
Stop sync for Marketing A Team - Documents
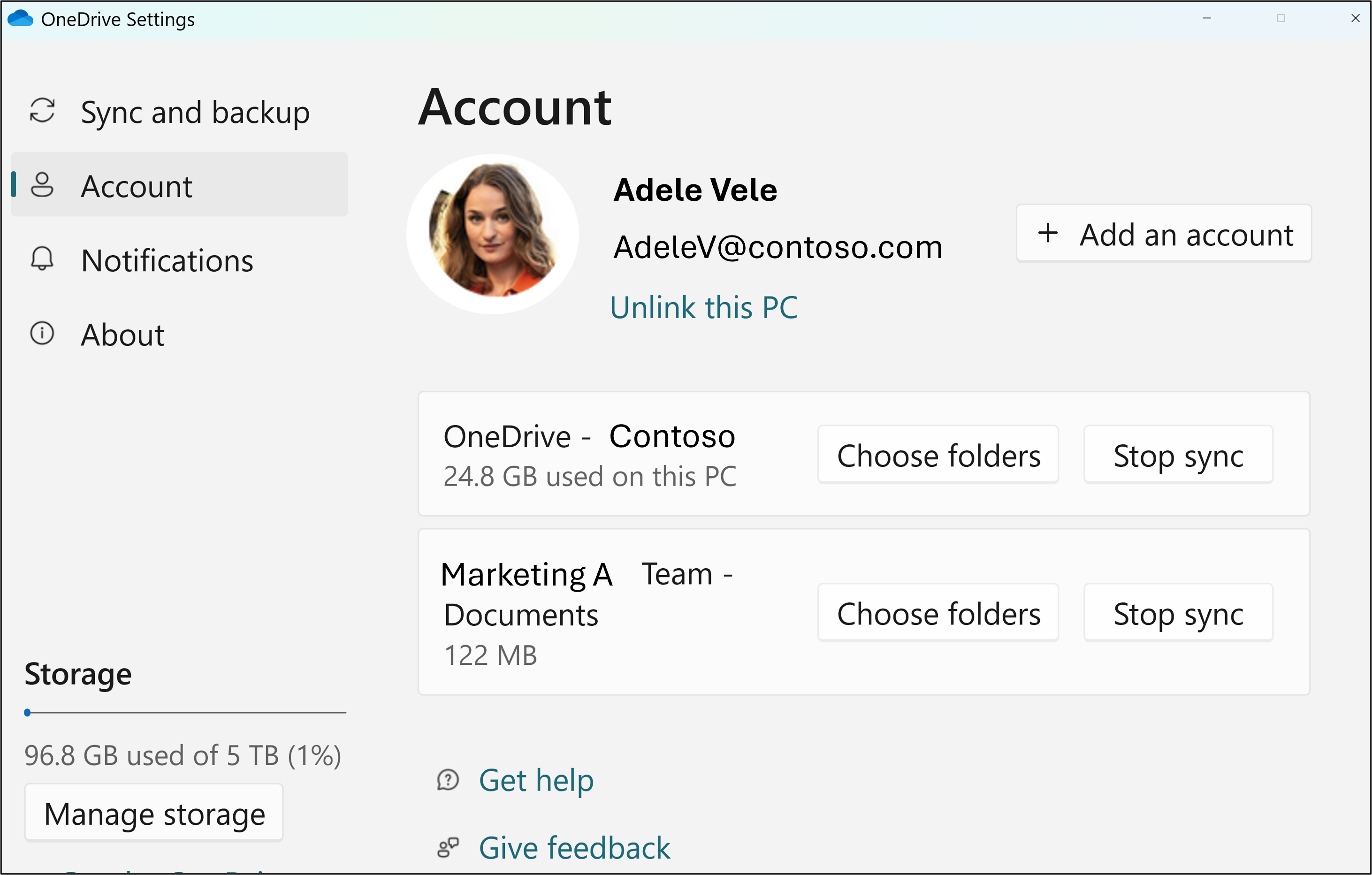point(1178,612)
